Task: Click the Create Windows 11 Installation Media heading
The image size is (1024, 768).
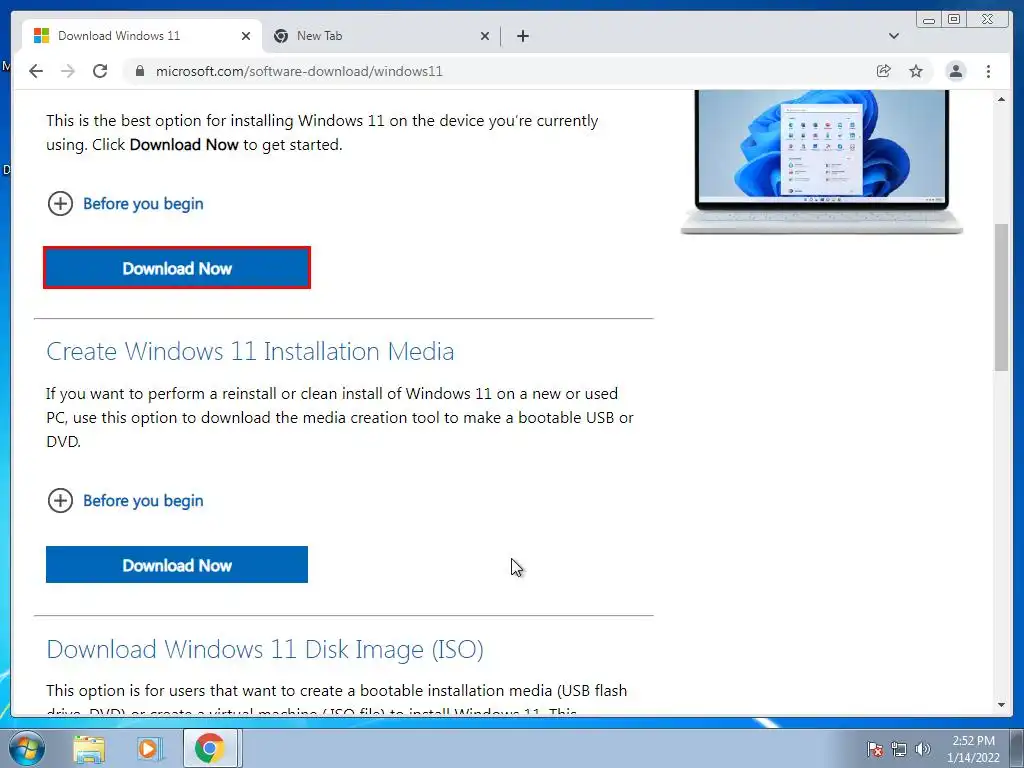Action: (x=250, y=351)
